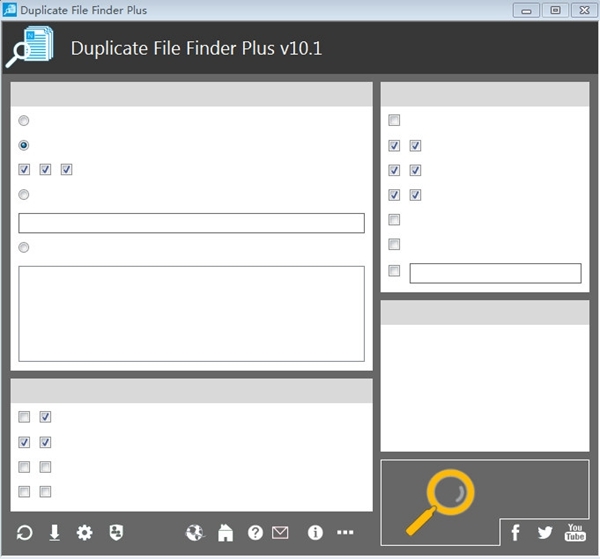Open the YouTube icon link
600x559 pixels.
click(575, 532)
